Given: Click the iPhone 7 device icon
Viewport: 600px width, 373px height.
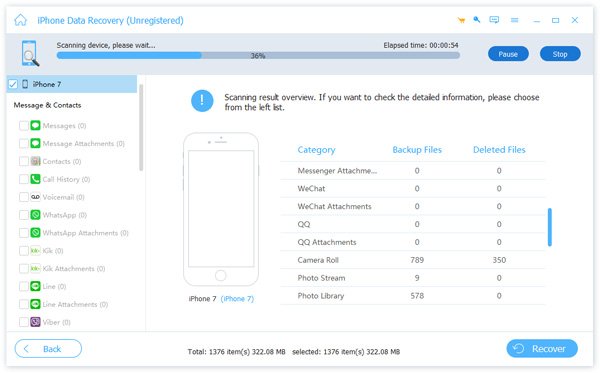Looking at the screenshot, I should click(x=25, y=84).
